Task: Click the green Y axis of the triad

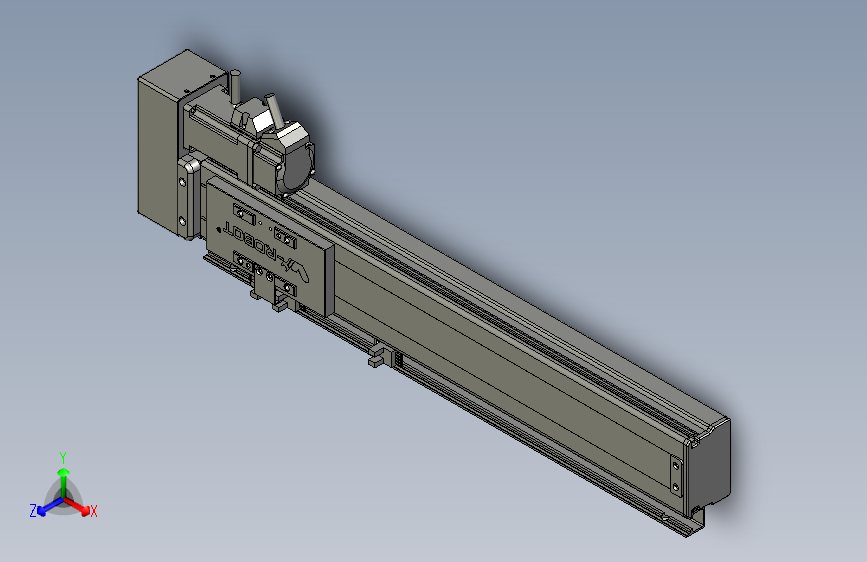Action: [x=64, y=482]
